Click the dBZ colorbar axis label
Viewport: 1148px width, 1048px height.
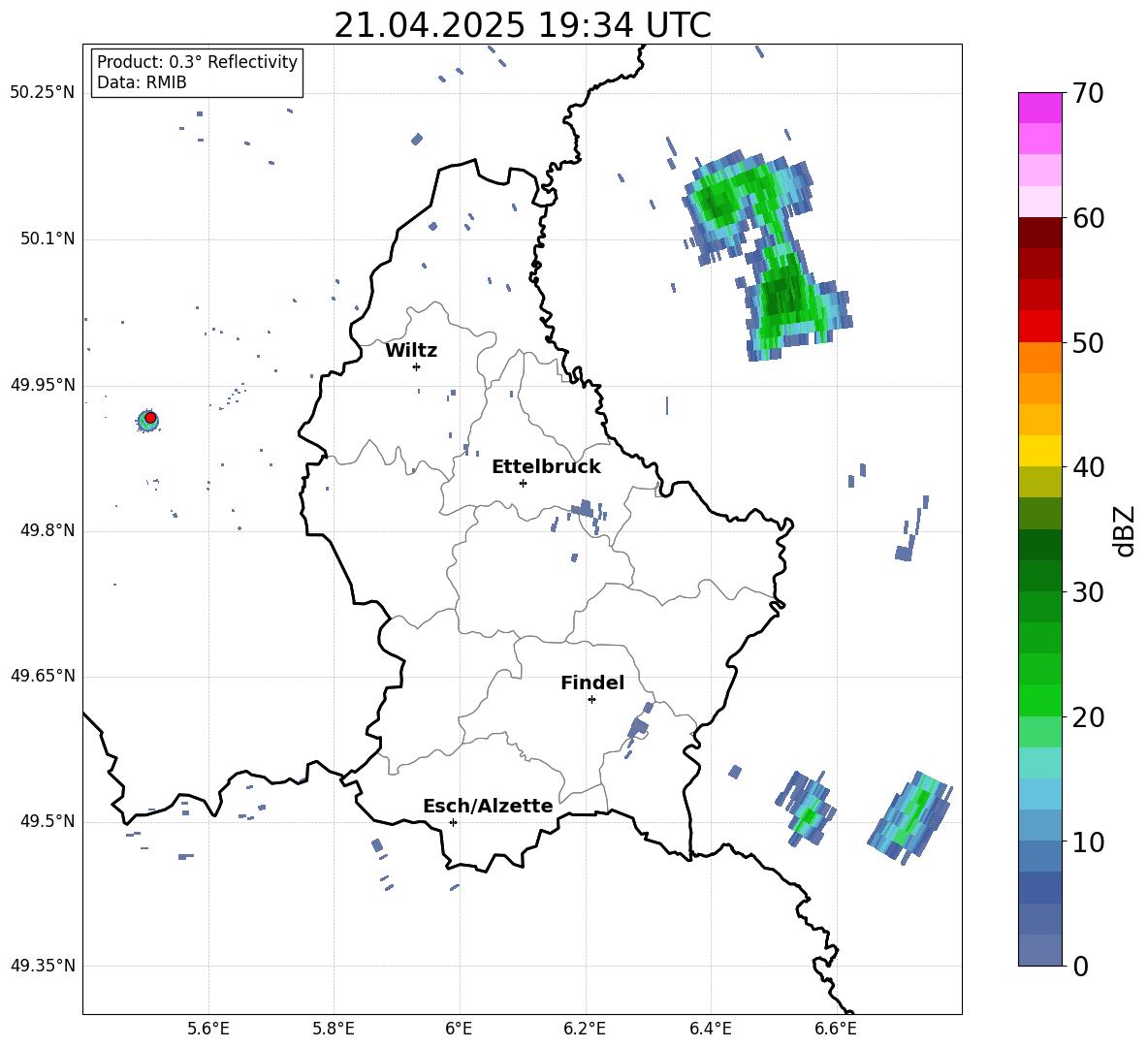tap(1123, 530)
